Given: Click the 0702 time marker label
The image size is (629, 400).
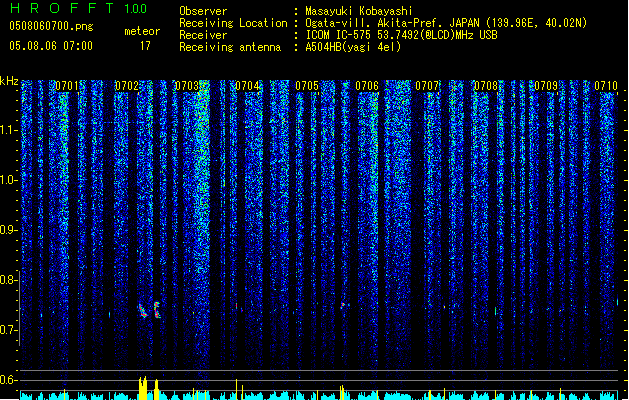Looking at the screenshot, I should coord(127,86).
